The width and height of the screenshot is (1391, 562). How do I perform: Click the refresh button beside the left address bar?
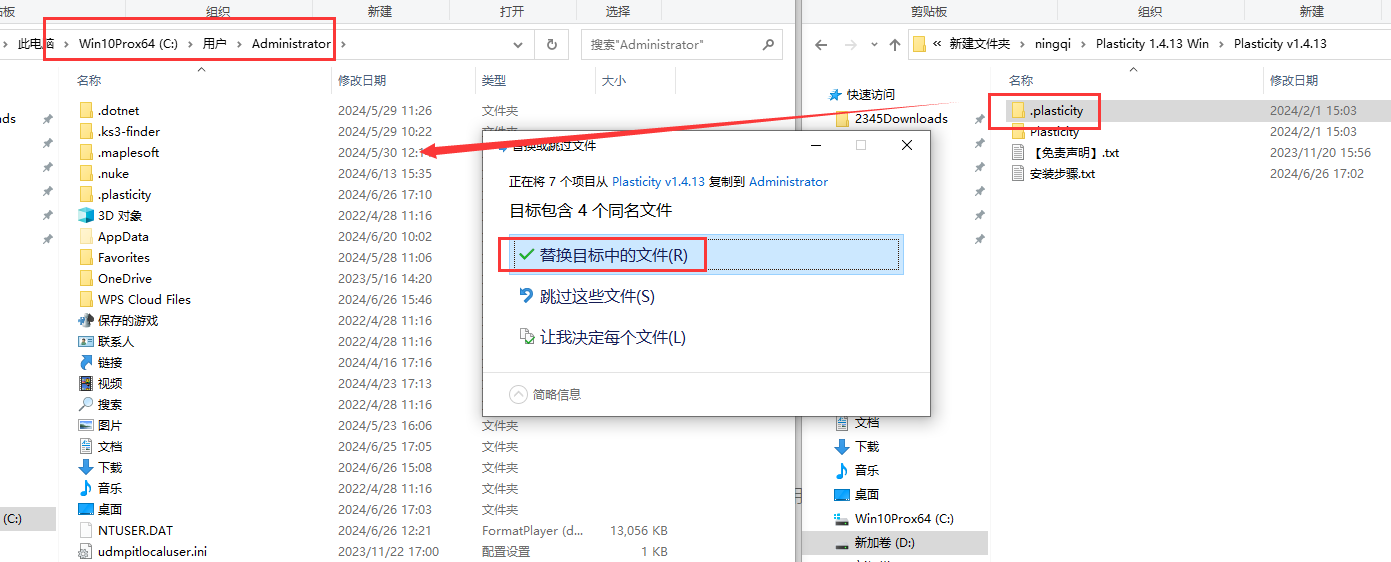click(x=550, y=45)
